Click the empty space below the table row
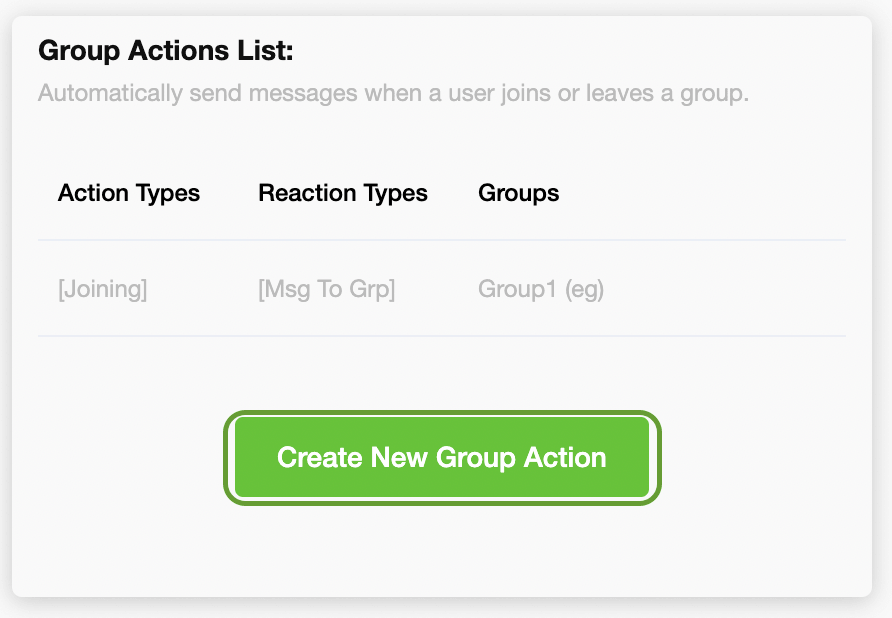This screenshot has width=892, height=618. 440,370
